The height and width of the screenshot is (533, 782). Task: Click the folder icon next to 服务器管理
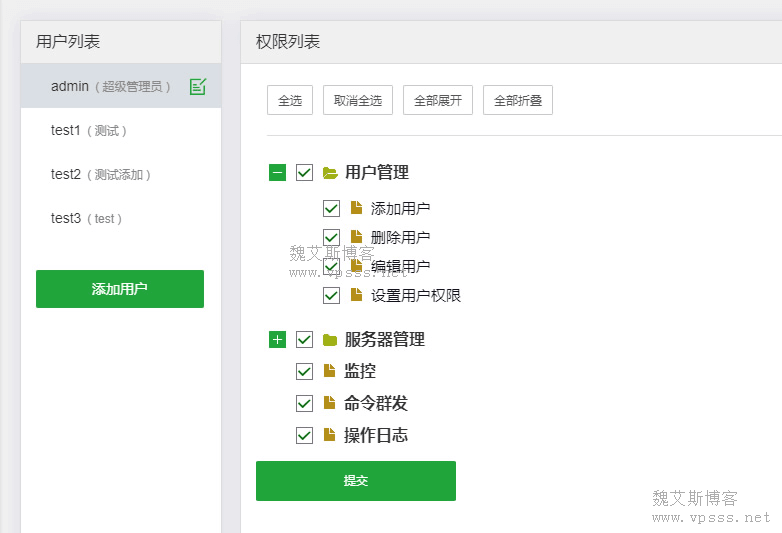330,340
